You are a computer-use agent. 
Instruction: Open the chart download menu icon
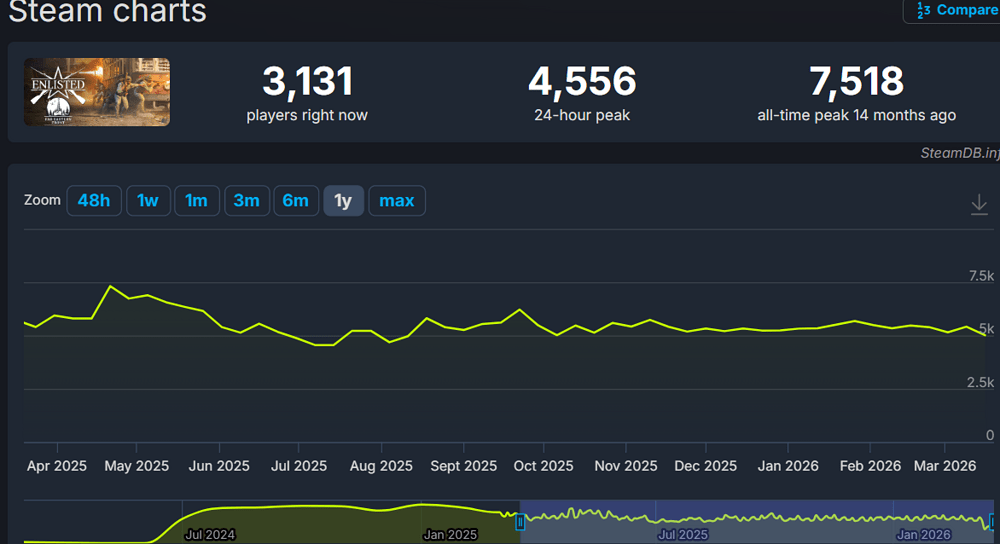[x=979, y=204]
